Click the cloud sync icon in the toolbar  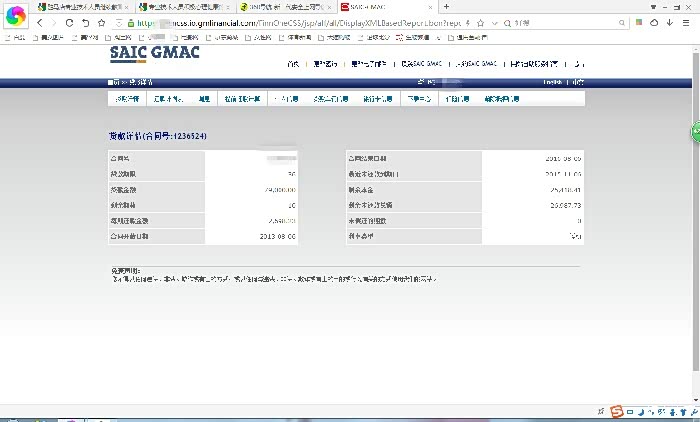click(x=654, y=22)
